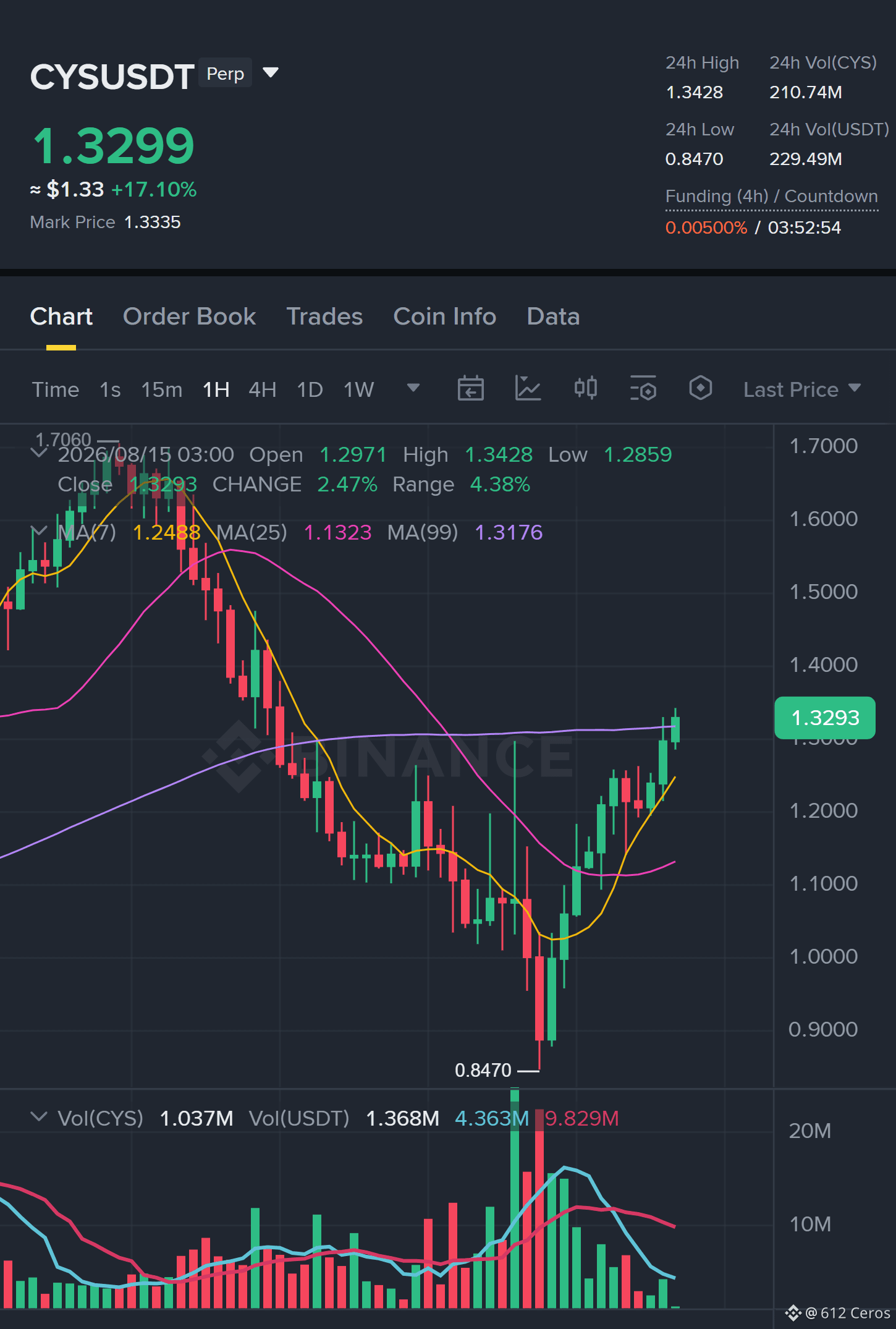Click the CHANGE 2.47% value

(x=347, y=484)
